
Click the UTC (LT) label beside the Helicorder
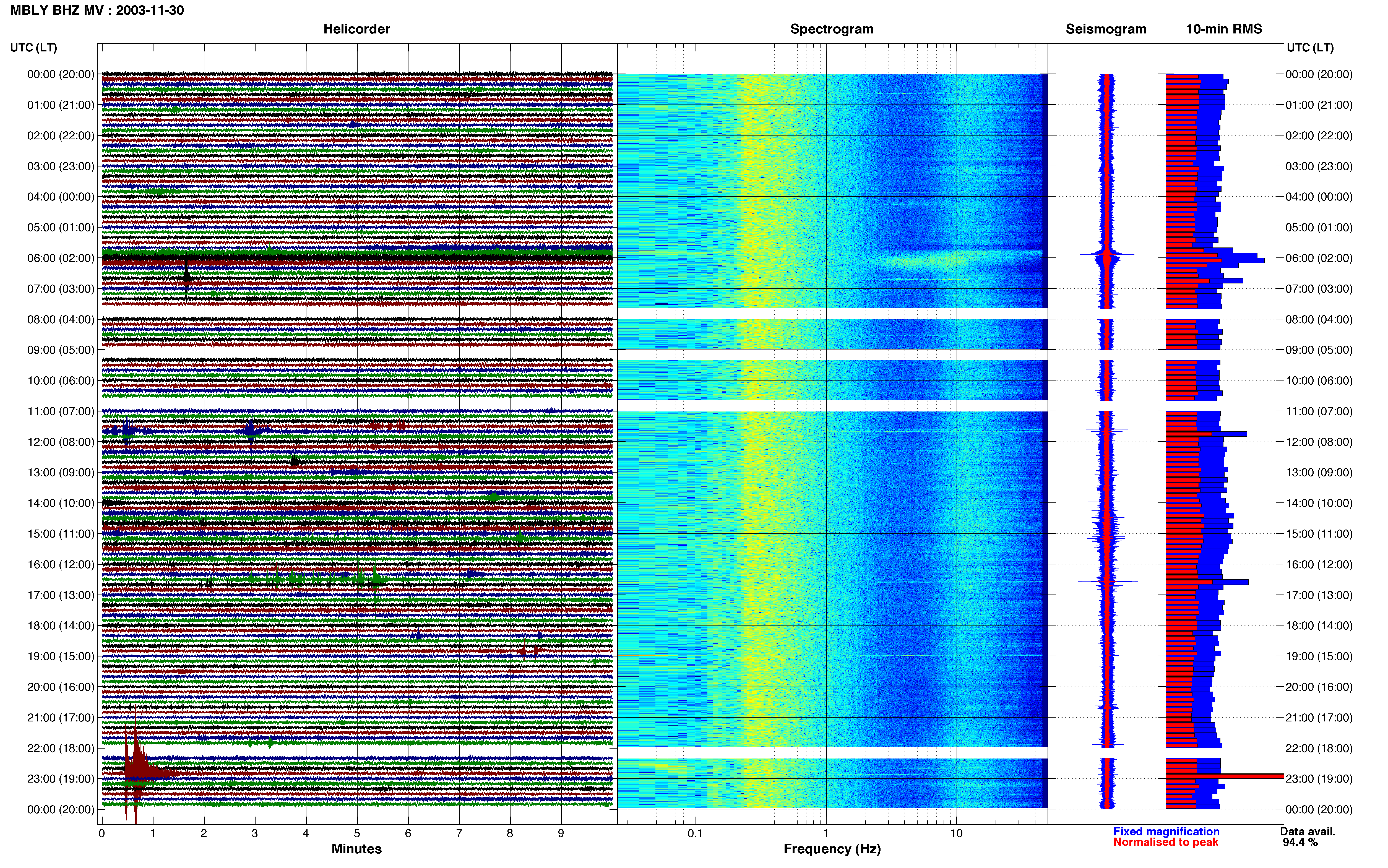34,48
